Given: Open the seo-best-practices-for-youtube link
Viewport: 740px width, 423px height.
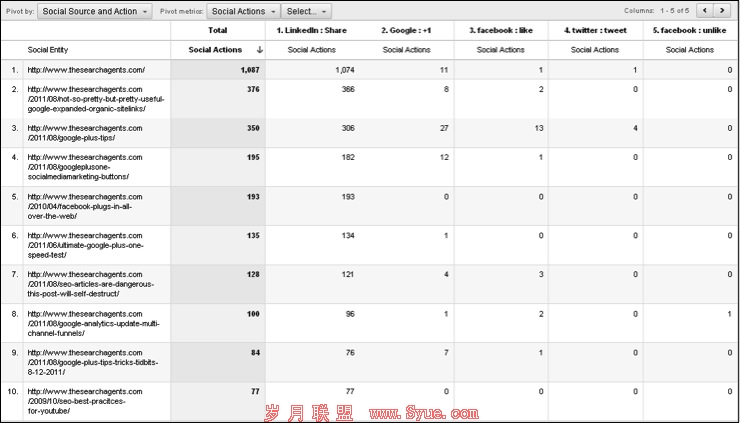Looking at the screenshot, I should 85,401.
